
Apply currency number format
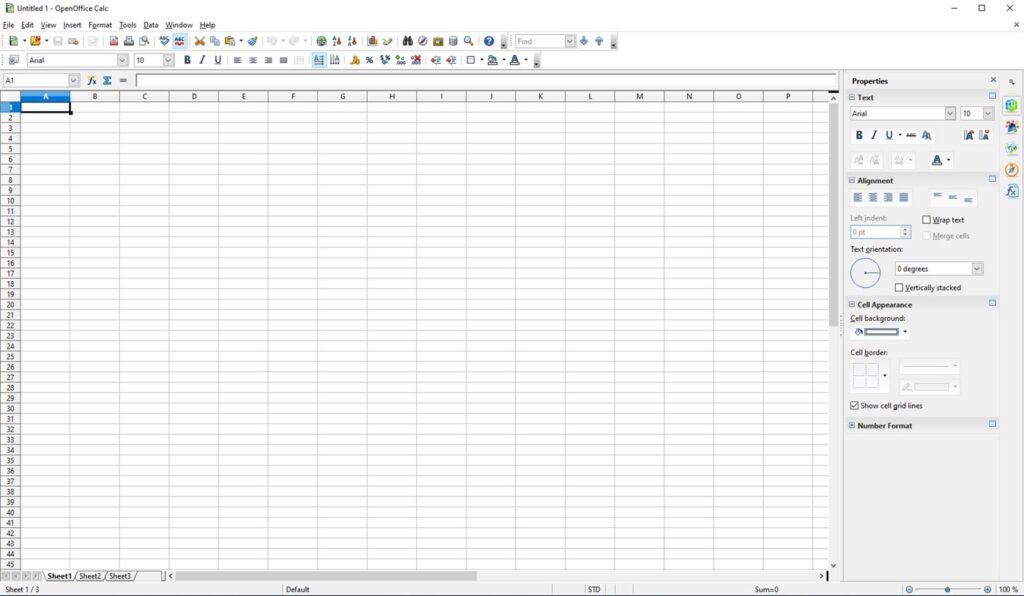[x=354, y=60]
